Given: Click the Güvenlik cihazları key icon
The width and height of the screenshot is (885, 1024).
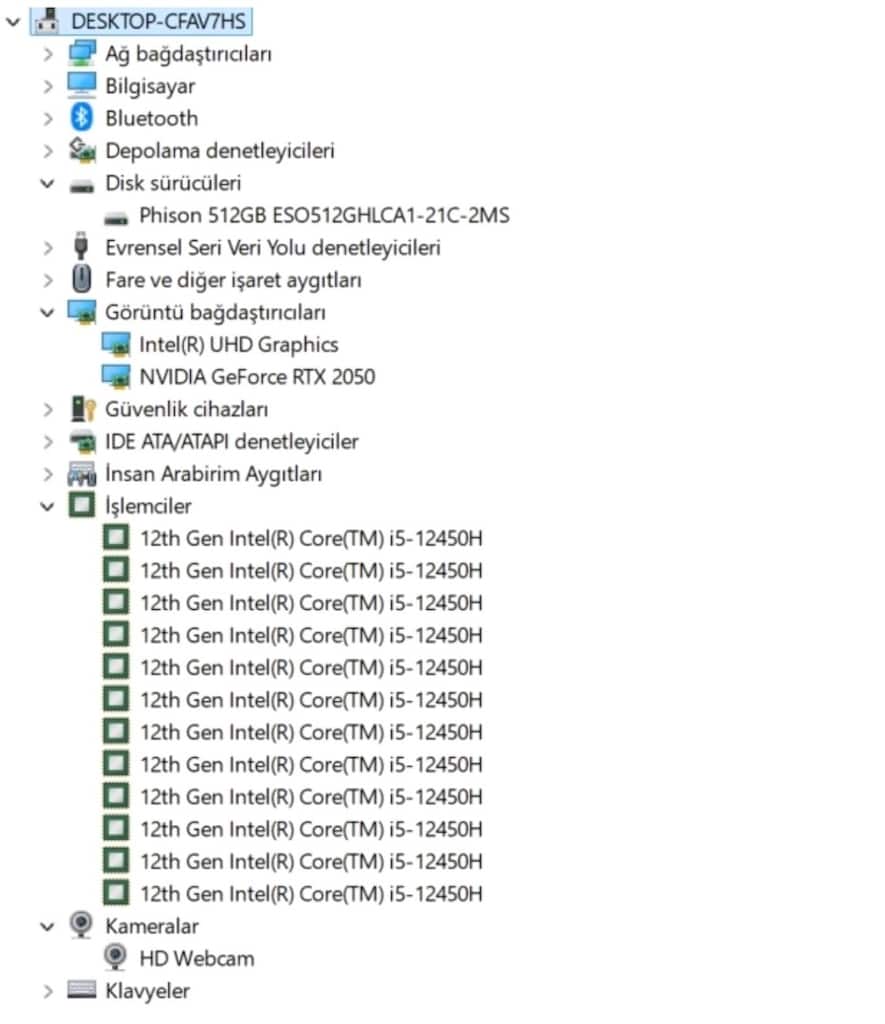Looking at the screenshot, I should point(82,409).
